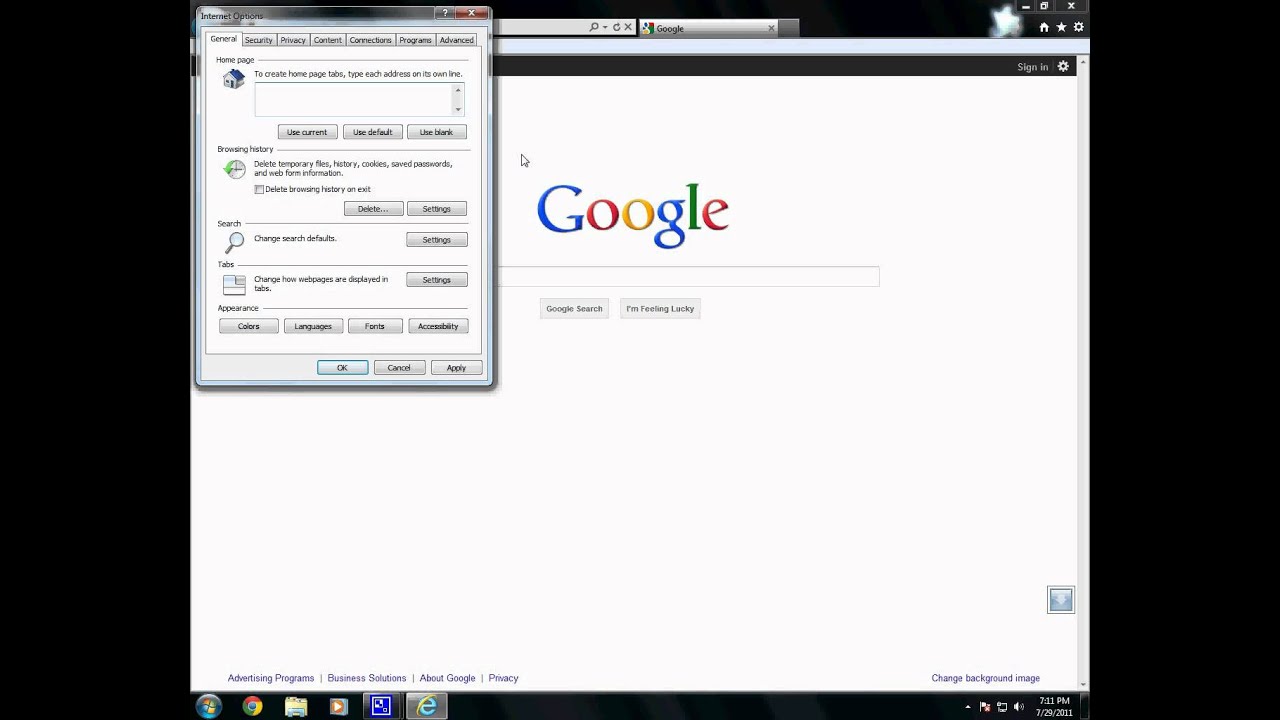Click the IE Home icon in toolbar
The image size is (1280, 720).
coord(1044,27)
